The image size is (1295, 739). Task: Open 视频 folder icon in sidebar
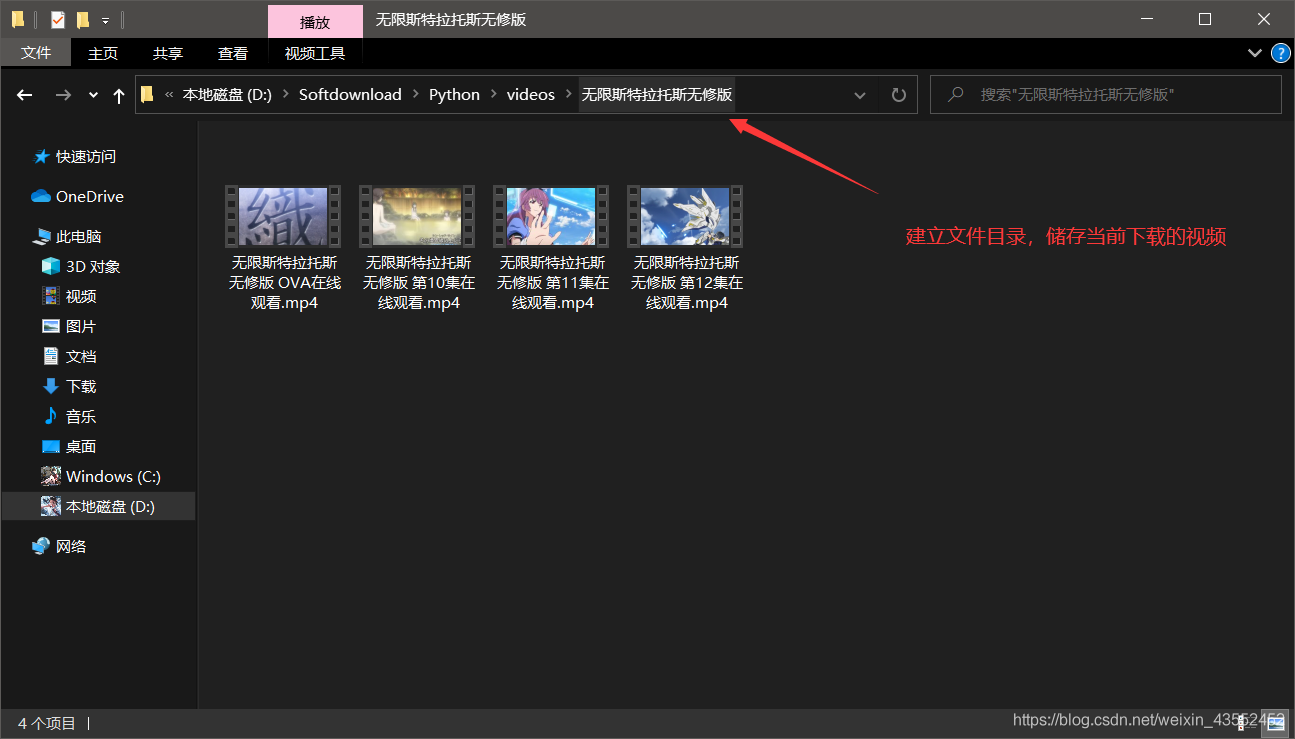[51, 296]
